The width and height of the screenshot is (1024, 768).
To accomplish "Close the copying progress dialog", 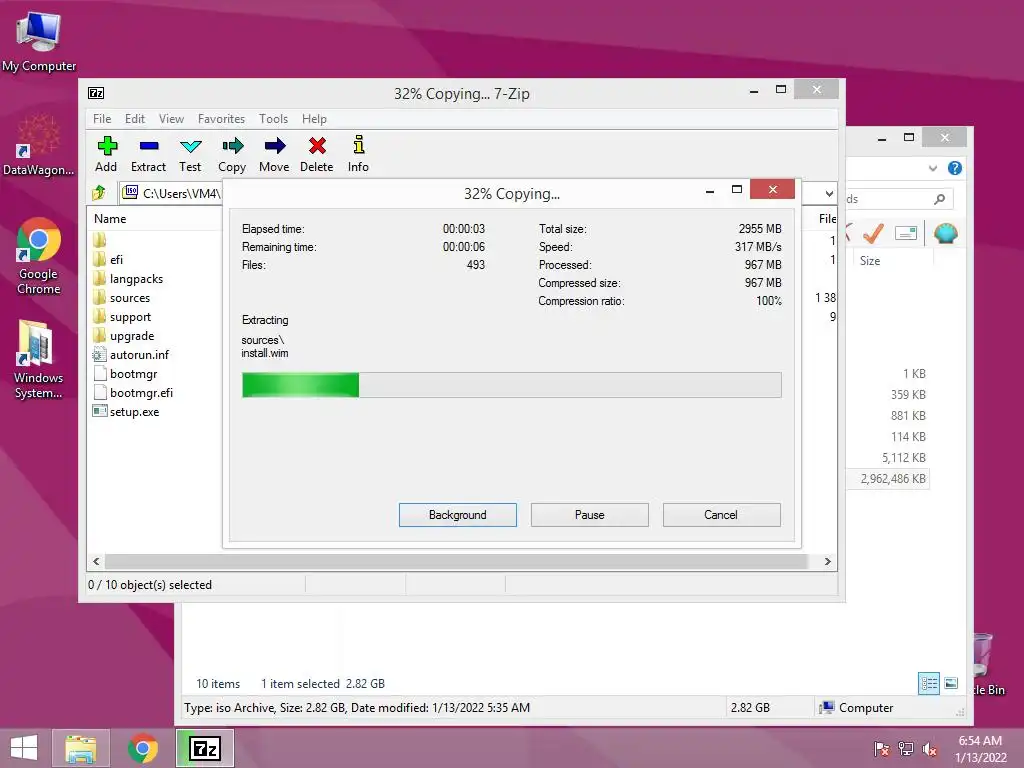I will point(773,189).
